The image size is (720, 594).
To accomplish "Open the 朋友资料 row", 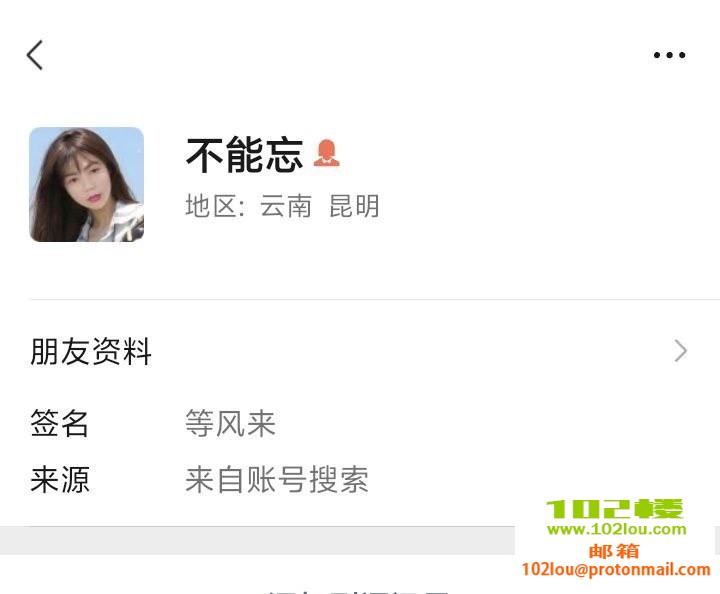I will pyautogui.click(x=360, y=351).
